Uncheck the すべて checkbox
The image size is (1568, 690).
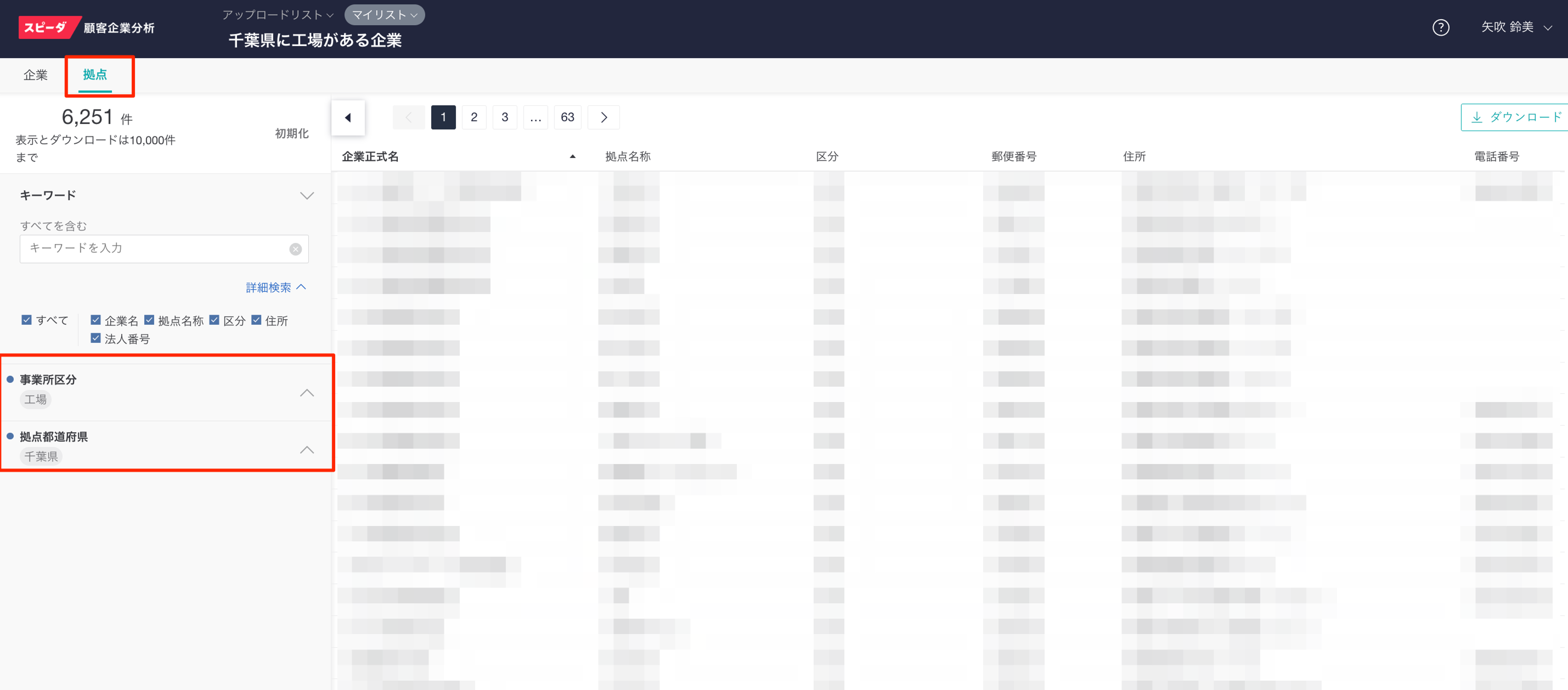[27, 320]
